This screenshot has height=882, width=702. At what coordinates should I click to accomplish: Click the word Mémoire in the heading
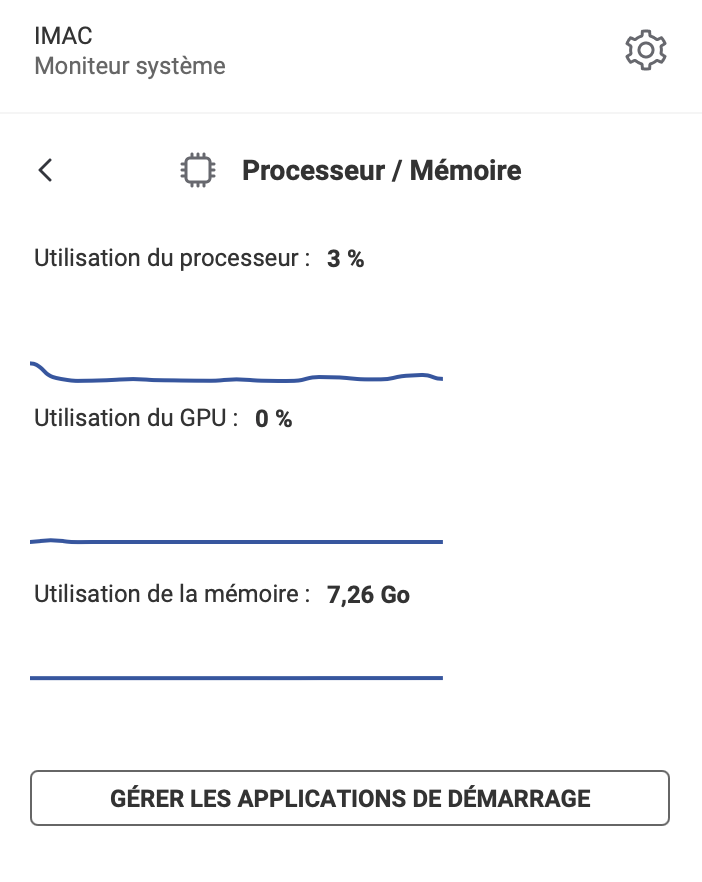click(465, 170)
